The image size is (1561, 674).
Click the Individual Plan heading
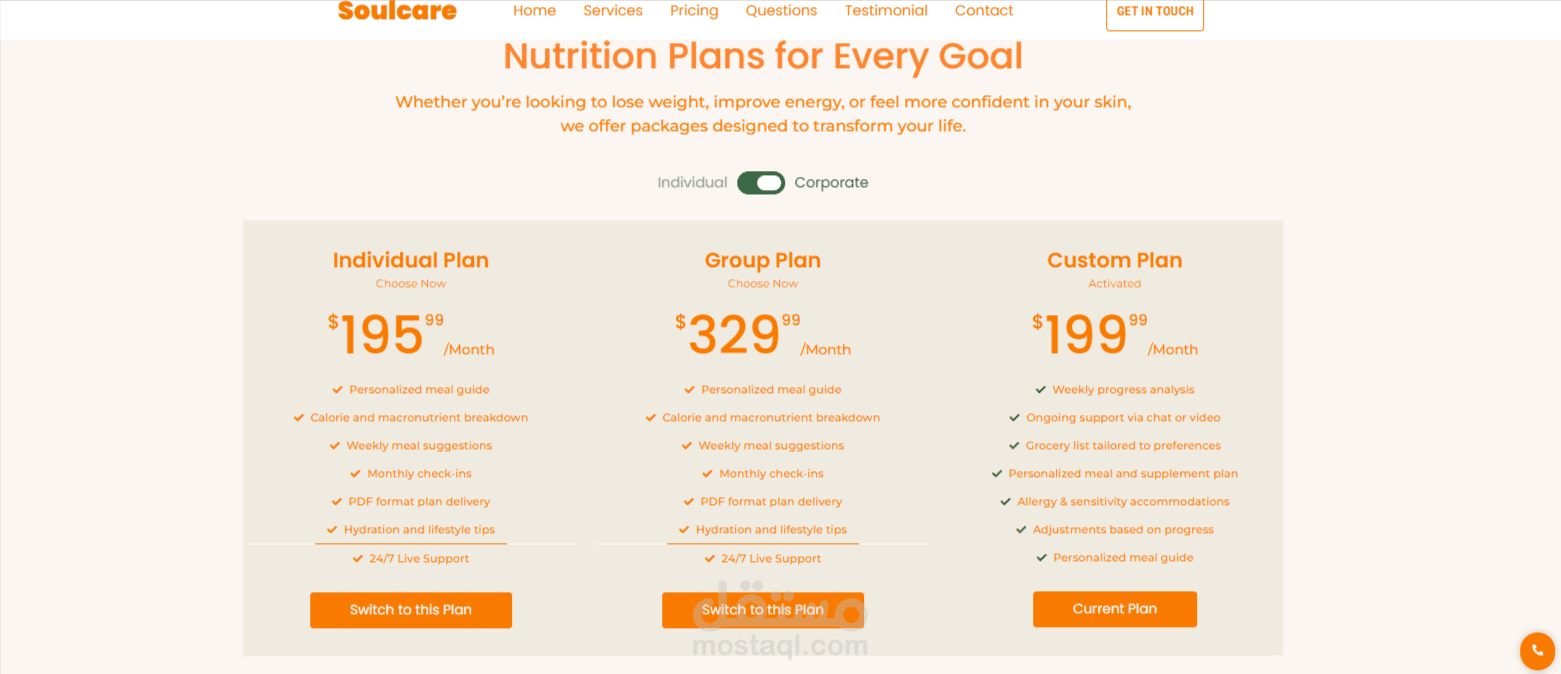pyautogui.click(x=411, y=260)
